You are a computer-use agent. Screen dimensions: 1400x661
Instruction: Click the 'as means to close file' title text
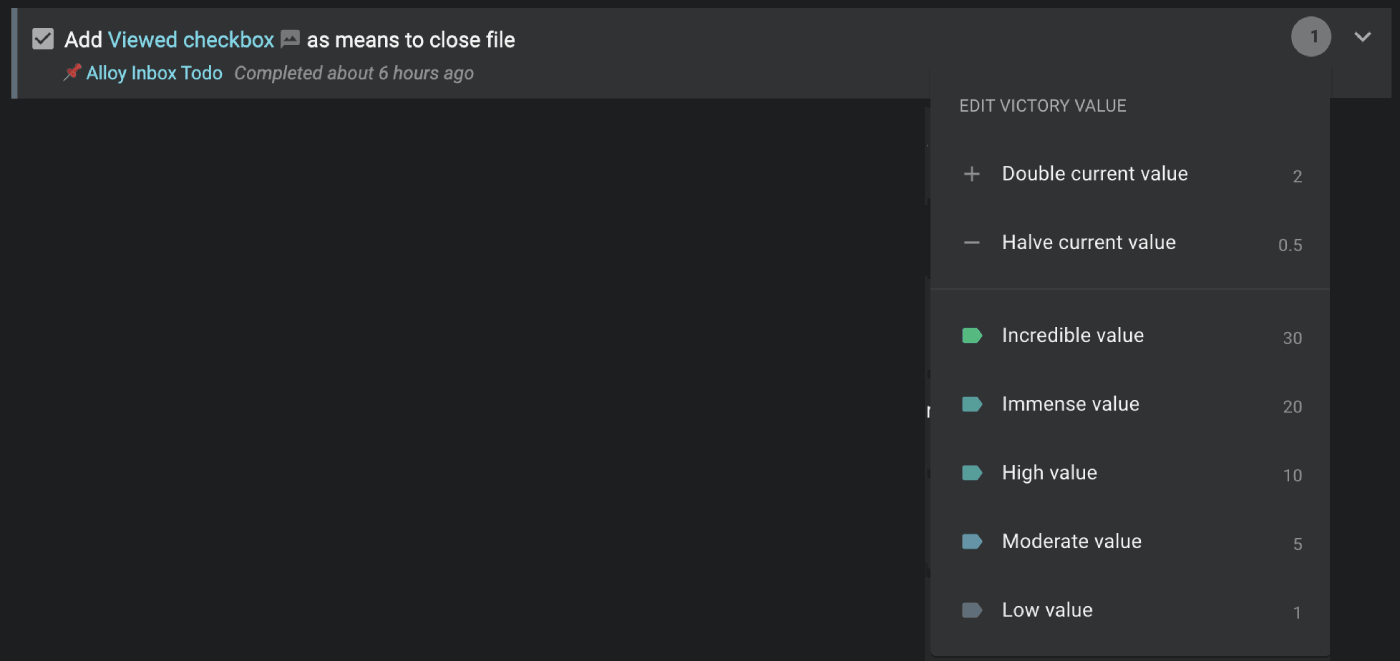pyautogui.click(x=410, y=40)
